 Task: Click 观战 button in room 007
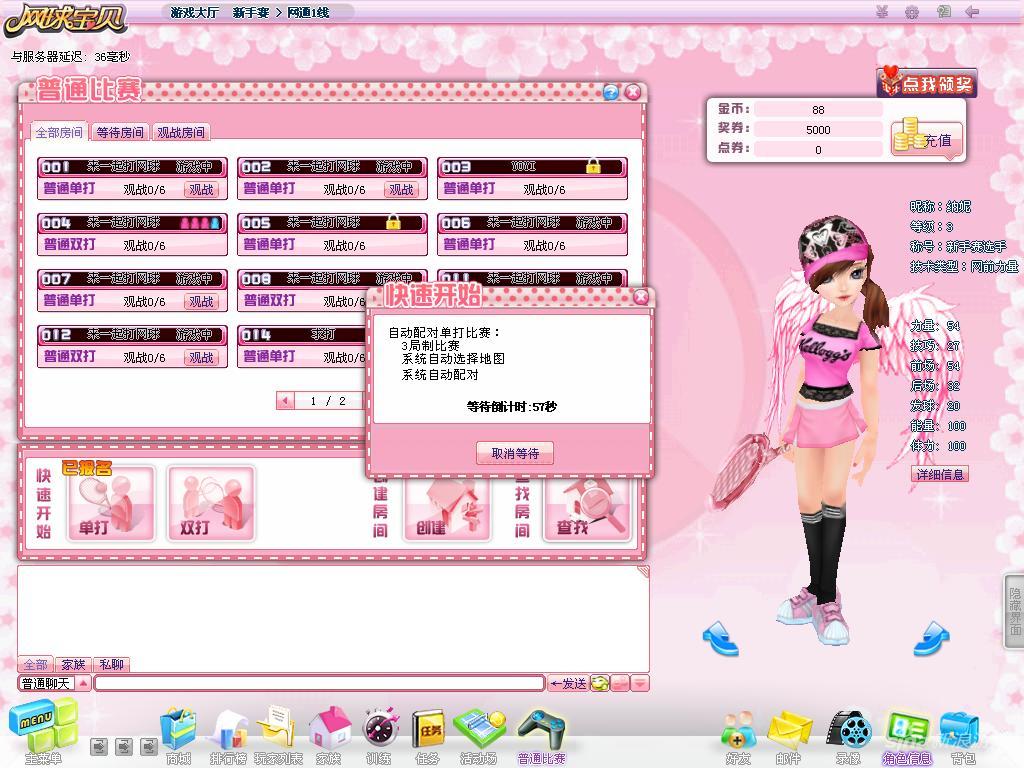[x=201, y=302]
